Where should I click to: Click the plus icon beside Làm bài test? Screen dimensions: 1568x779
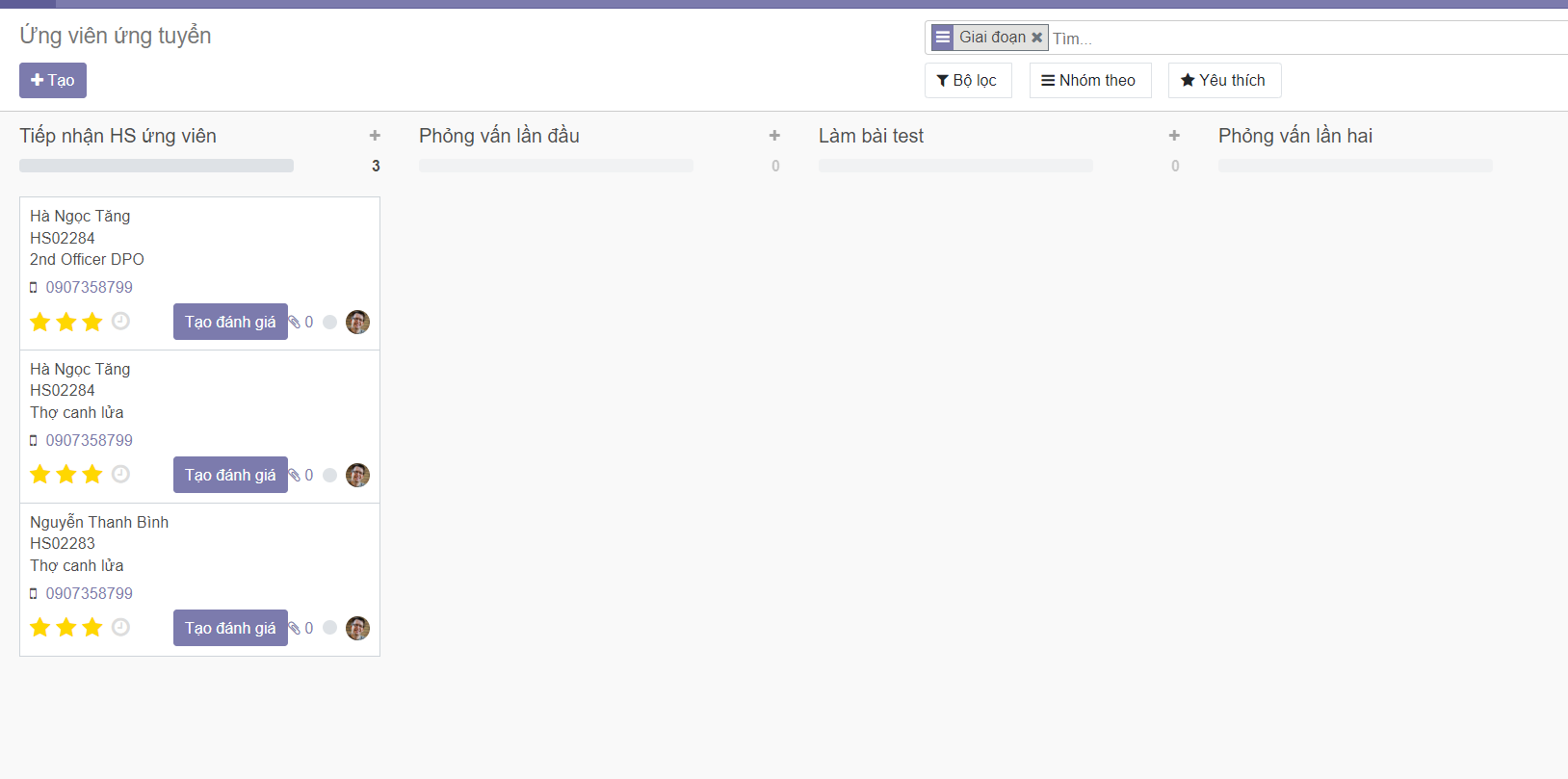click(1174, 136)
